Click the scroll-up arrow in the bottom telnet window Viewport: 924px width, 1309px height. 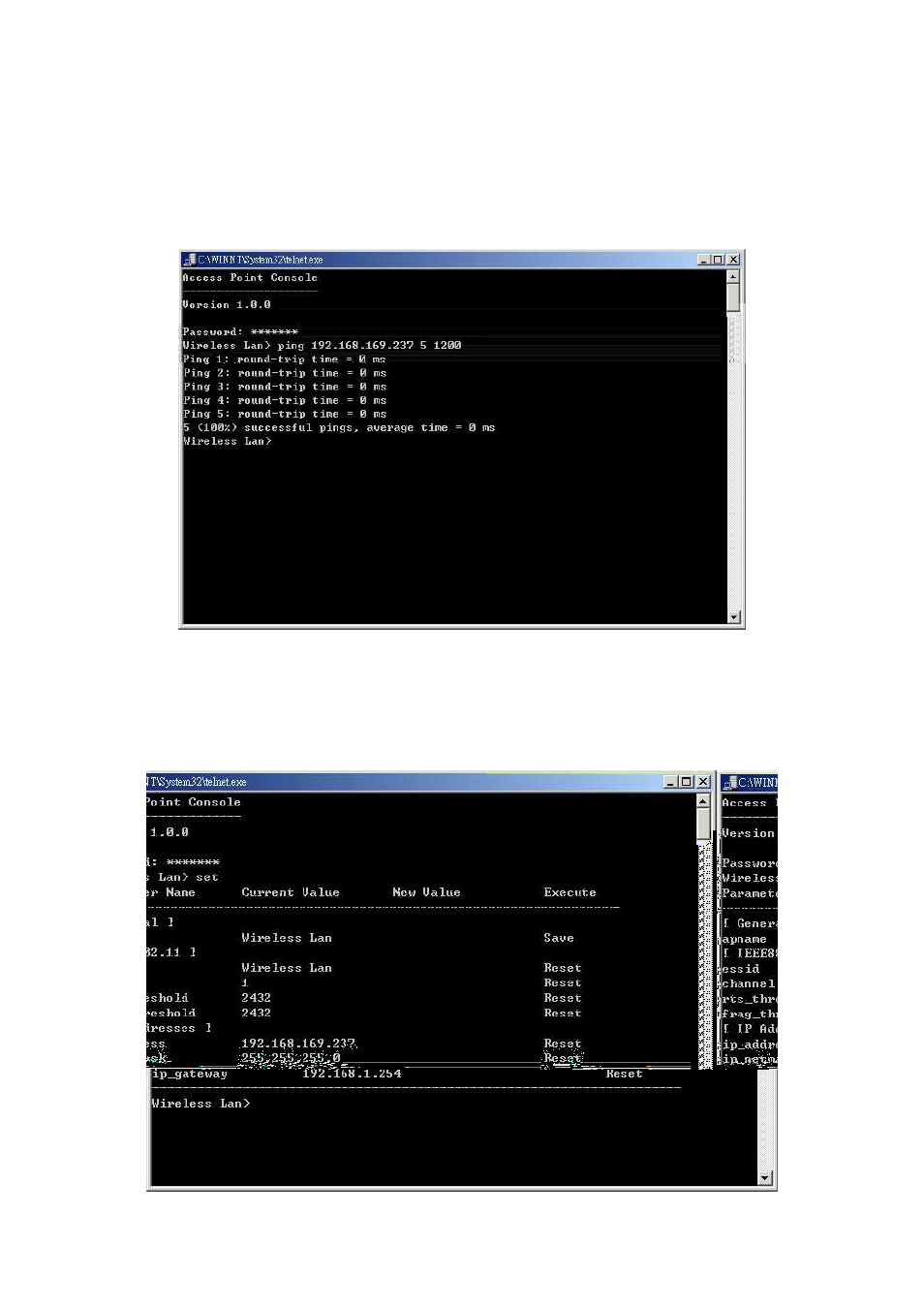[703, 801]
